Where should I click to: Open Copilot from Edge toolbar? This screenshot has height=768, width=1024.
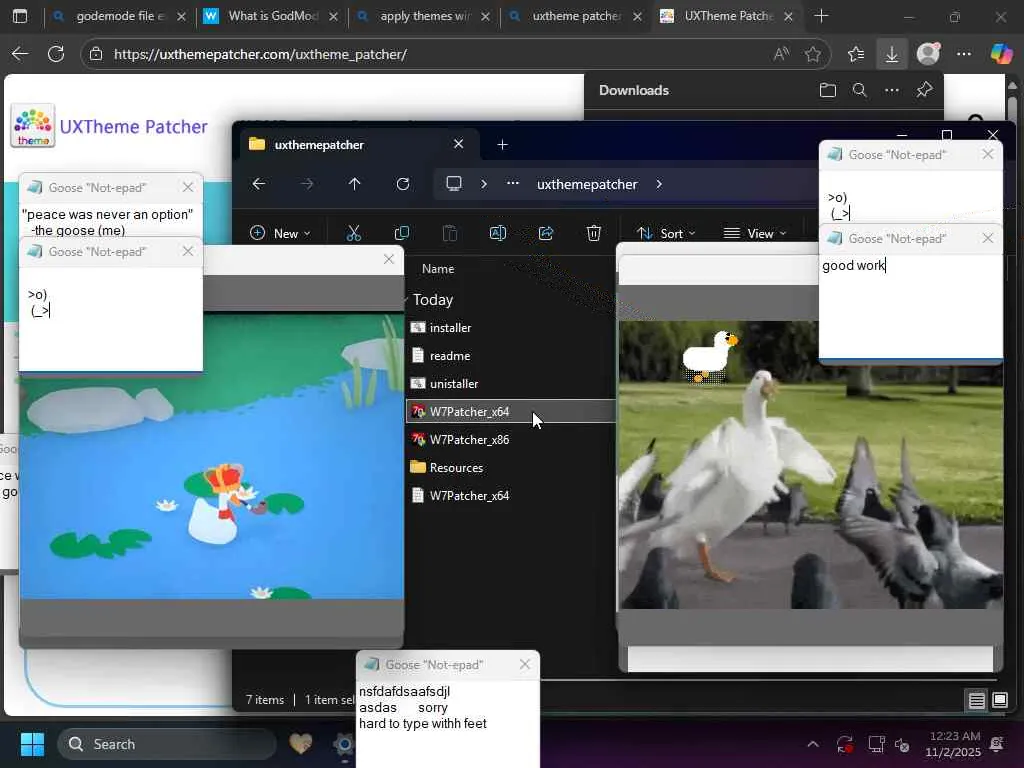[1001, 54]
